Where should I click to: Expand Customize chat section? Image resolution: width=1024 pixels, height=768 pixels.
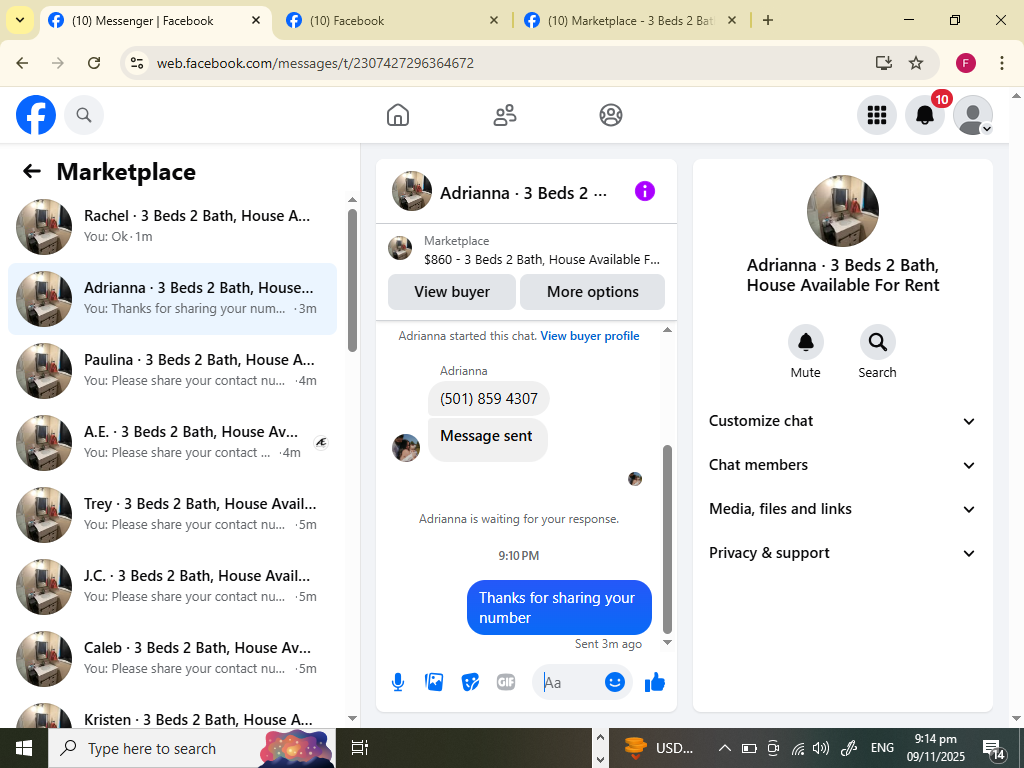(x=842, y=421)
